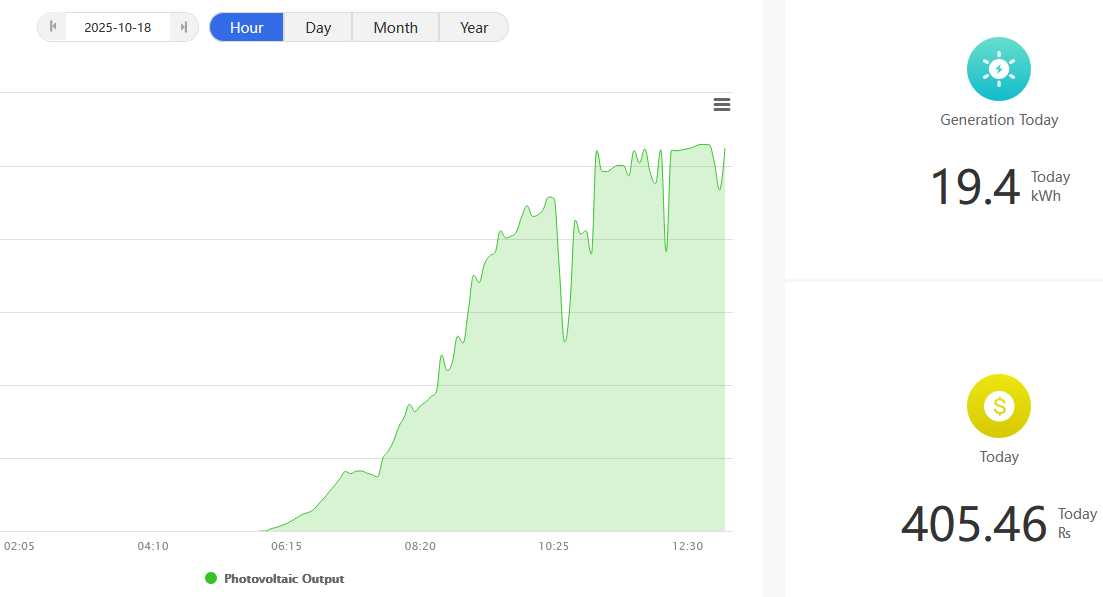Image resolution: width=1103 pixels, height=597 pixels.
Task: Switch to the Day view tab
Action: click(318, 27)
